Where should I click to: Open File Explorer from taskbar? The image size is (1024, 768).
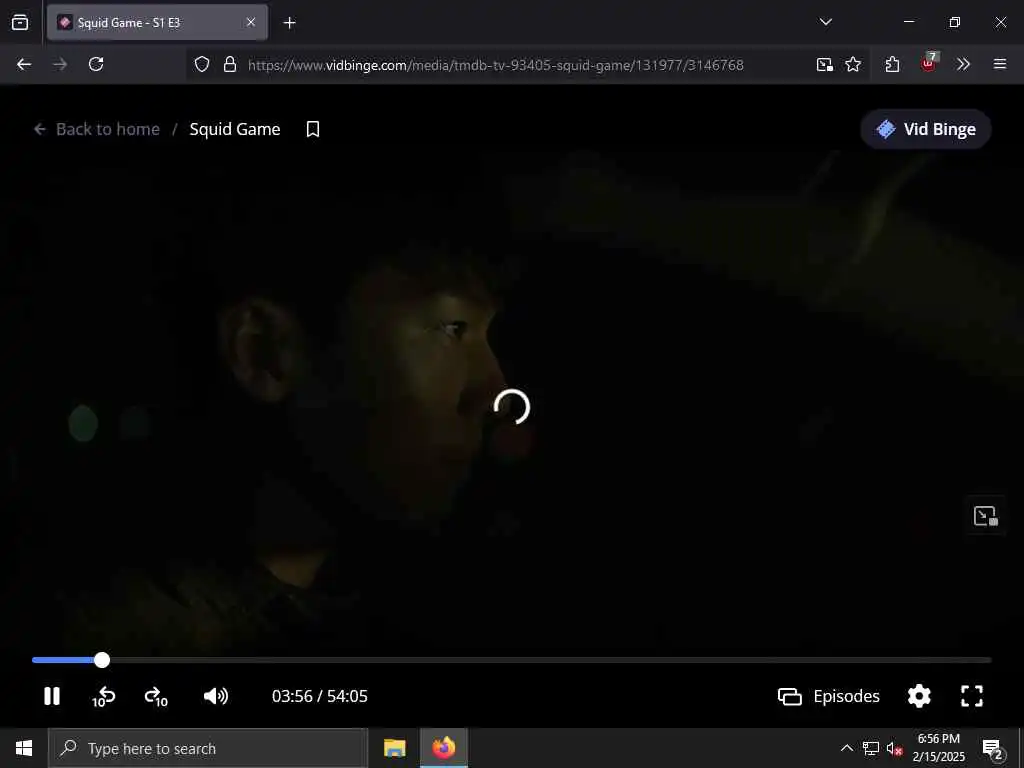394,748
